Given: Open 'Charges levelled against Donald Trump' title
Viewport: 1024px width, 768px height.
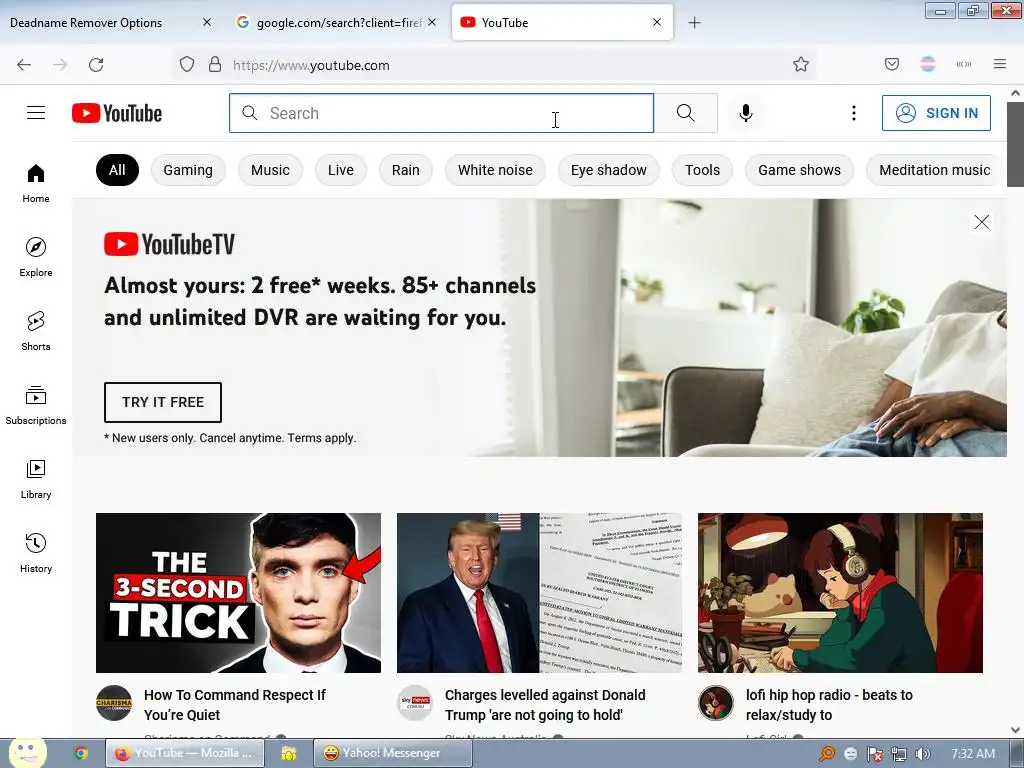Looking at the screenshot, I should pyautogui.click(x=545, y=705).
